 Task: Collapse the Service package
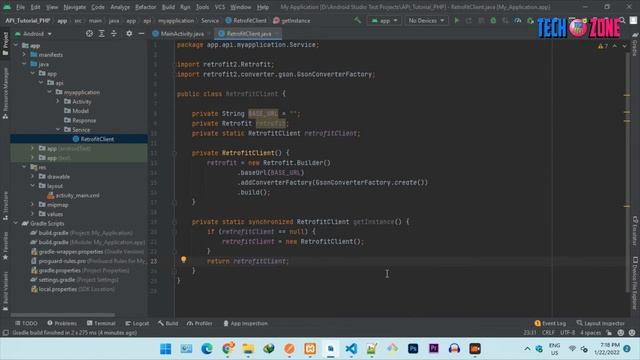[58, 129]
